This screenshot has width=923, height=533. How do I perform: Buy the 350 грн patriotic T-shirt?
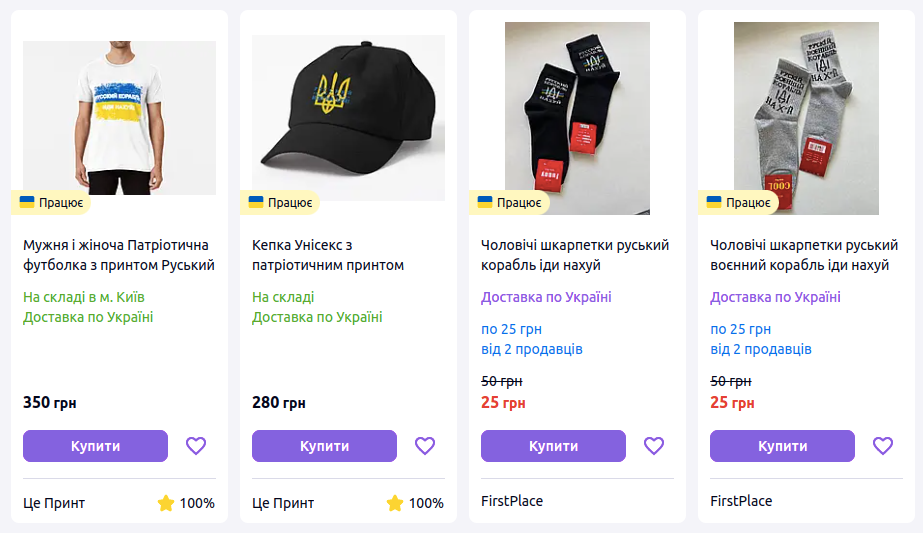tap(95, 446)
